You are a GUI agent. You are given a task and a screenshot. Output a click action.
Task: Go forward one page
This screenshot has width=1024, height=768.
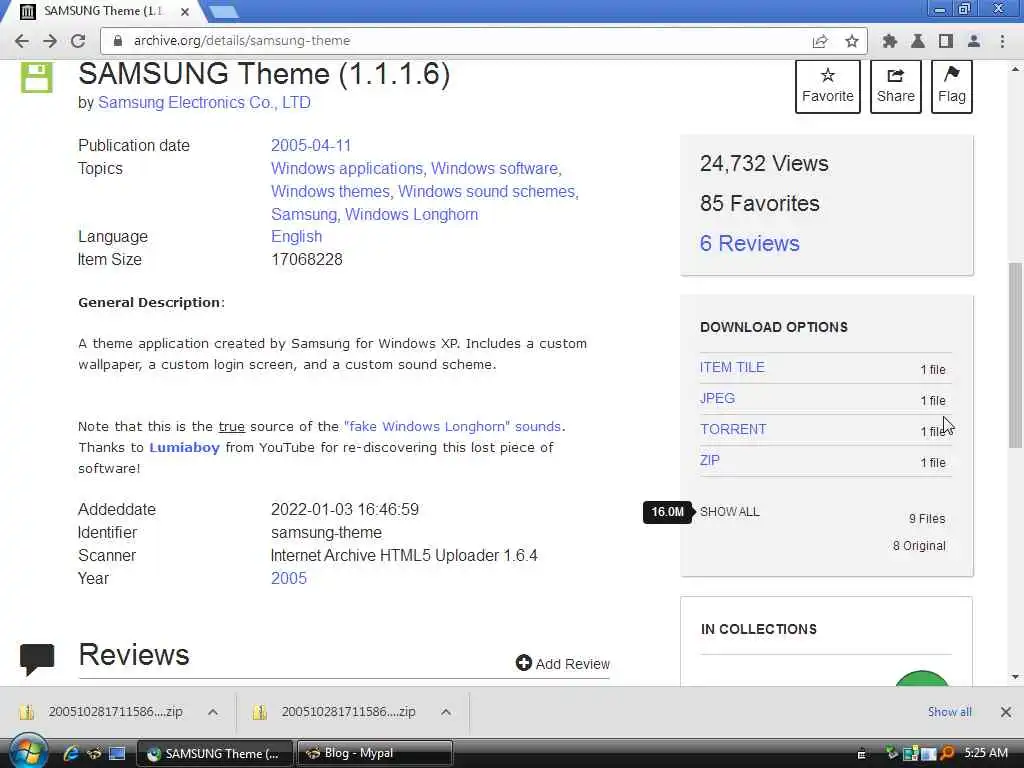[50, 41]
